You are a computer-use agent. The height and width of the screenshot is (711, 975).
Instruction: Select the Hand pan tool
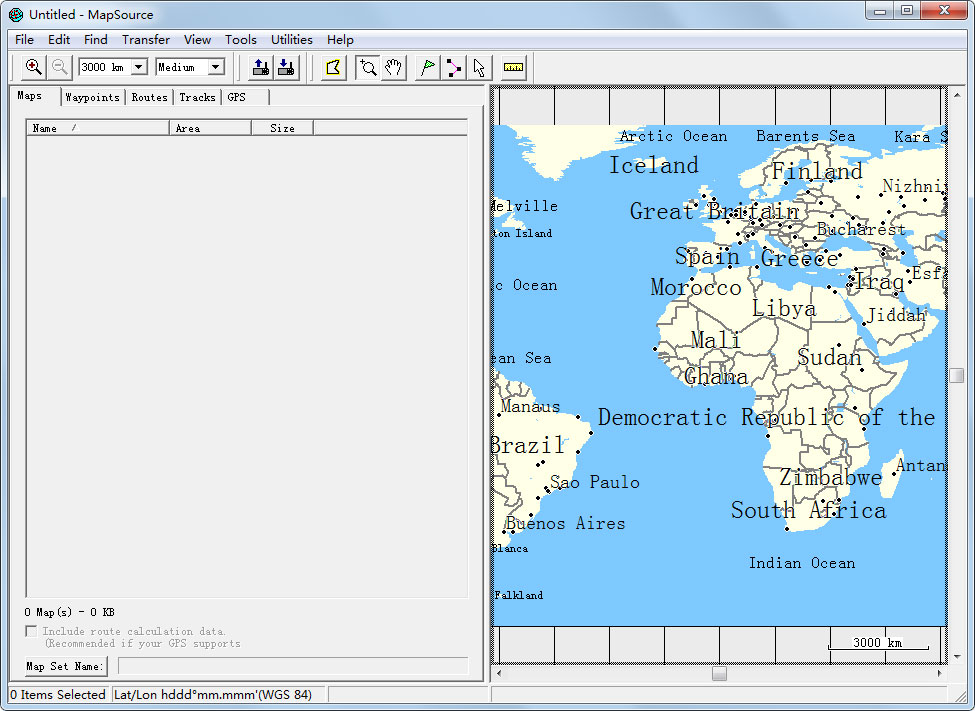(x=393, y=67)
